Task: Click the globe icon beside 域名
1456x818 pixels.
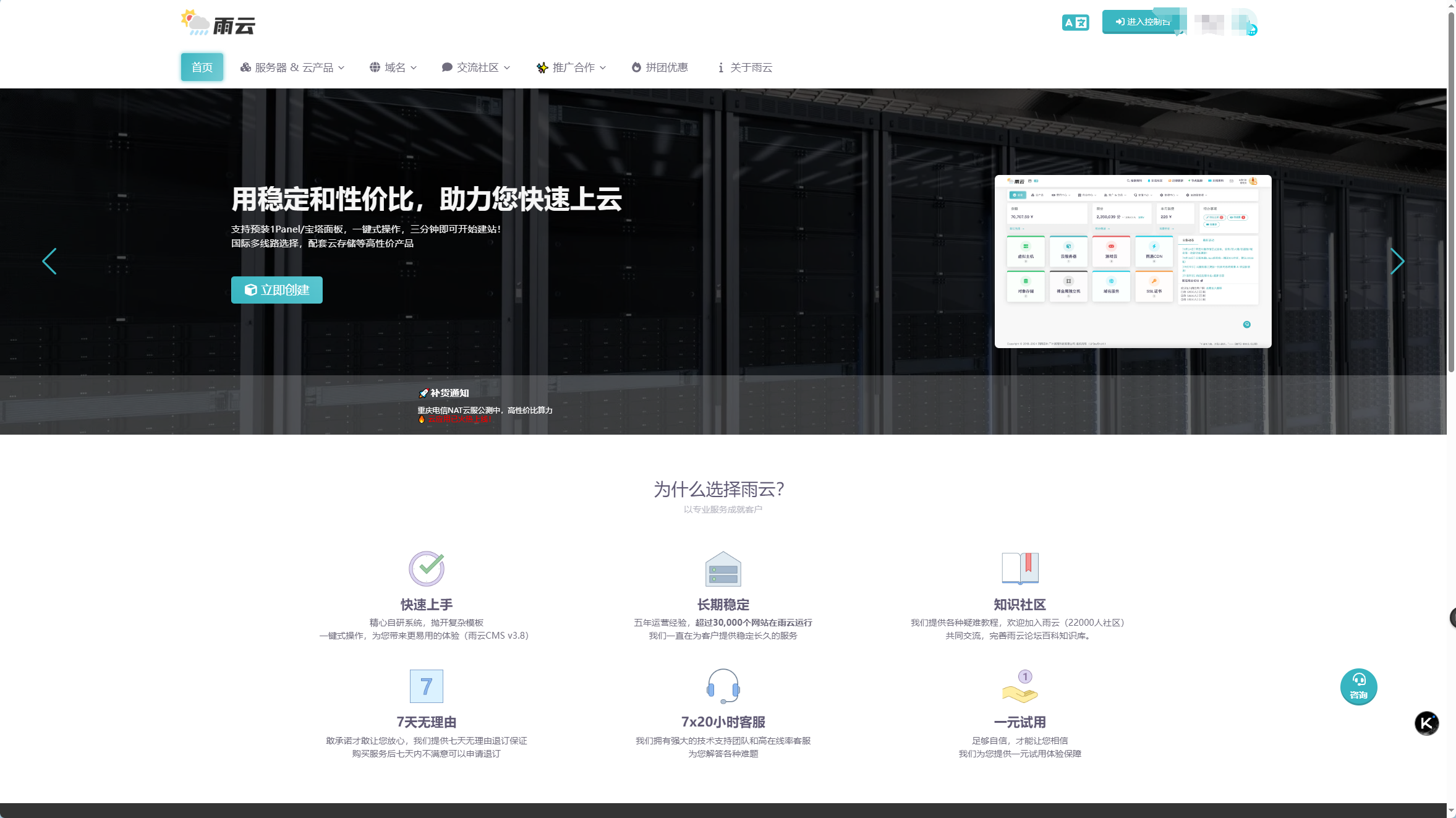Action: [x=375, y=67]
